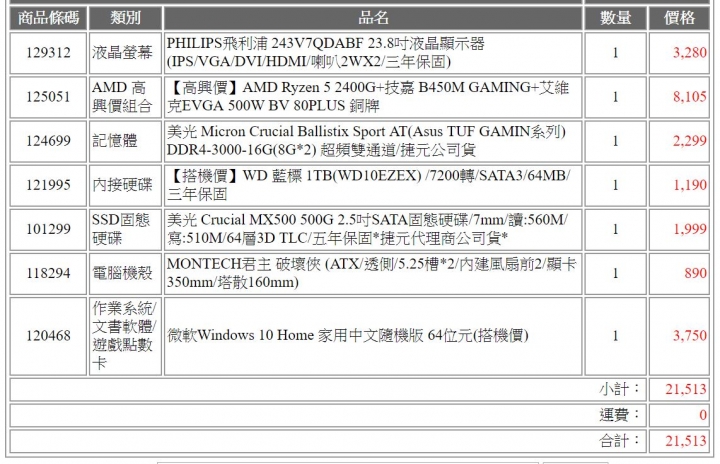Click the price 1,190

(690, 185)
